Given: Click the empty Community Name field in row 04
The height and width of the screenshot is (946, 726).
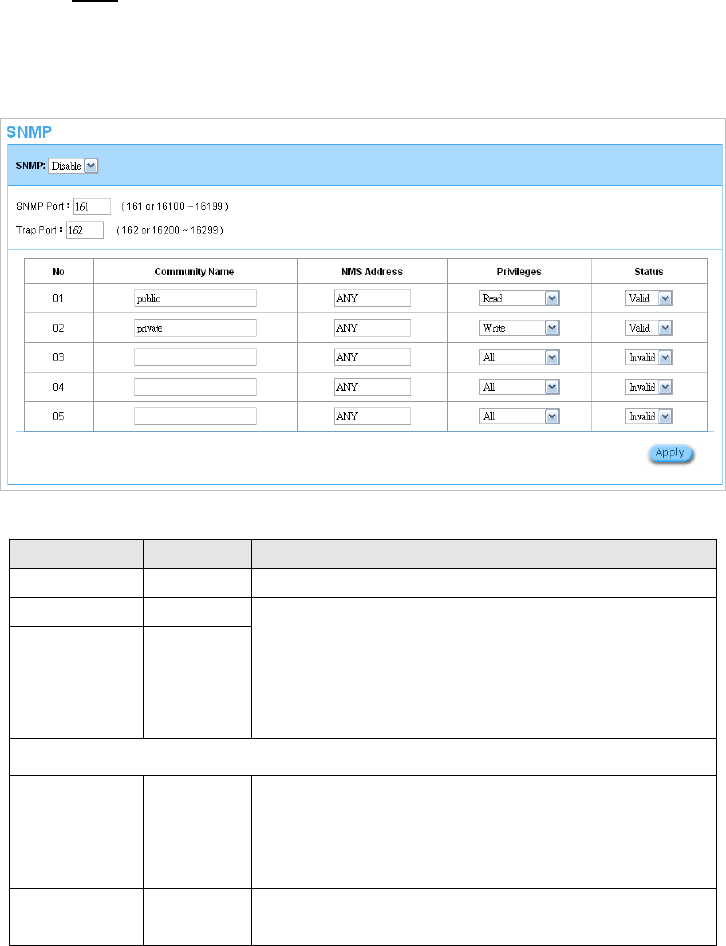Looking at the screenshot, I should pos(195,387).
